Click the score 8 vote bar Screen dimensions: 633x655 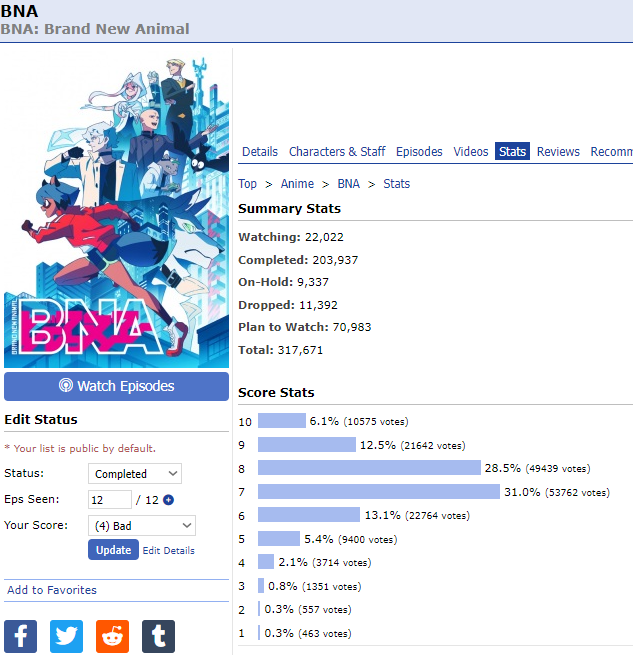point(369,468)
